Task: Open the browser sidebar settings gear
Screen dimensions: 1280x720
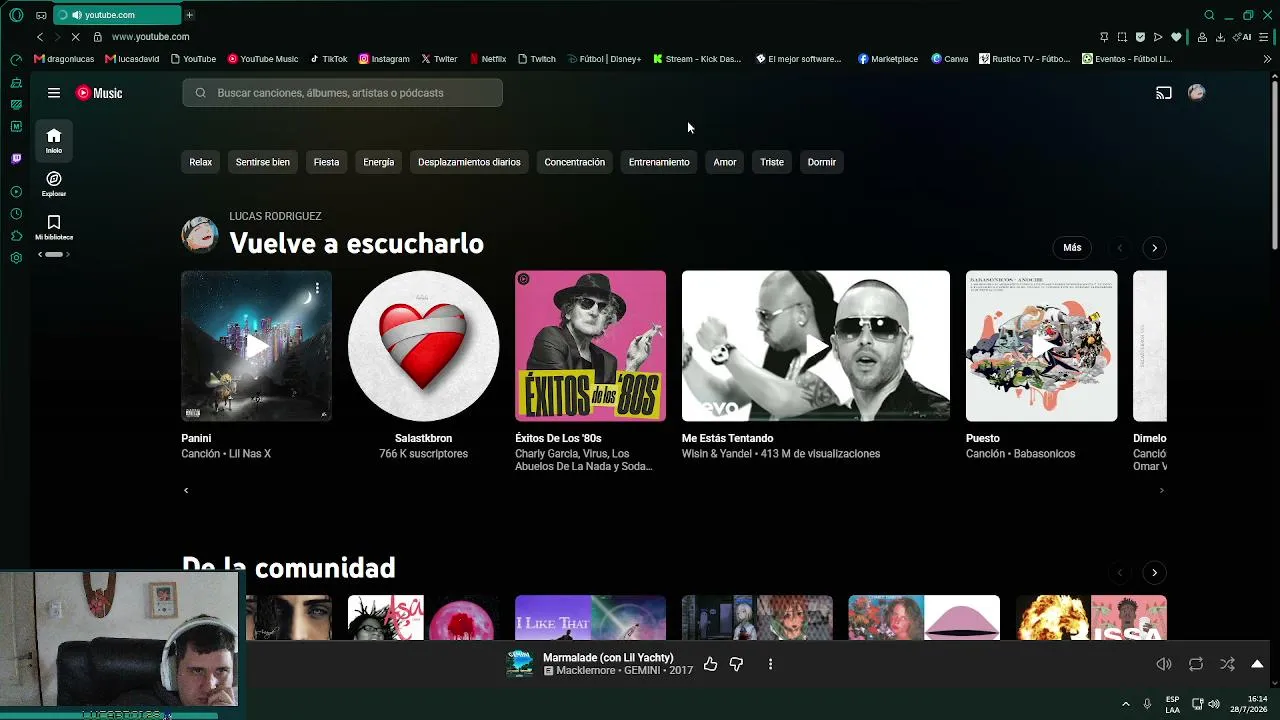Action: pyautogui.click(x=16, y=258)
